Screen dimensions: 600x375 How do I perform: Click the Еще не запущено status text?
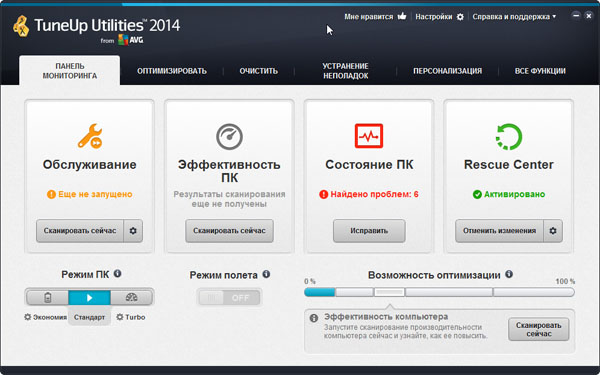(x=95, y=194)
